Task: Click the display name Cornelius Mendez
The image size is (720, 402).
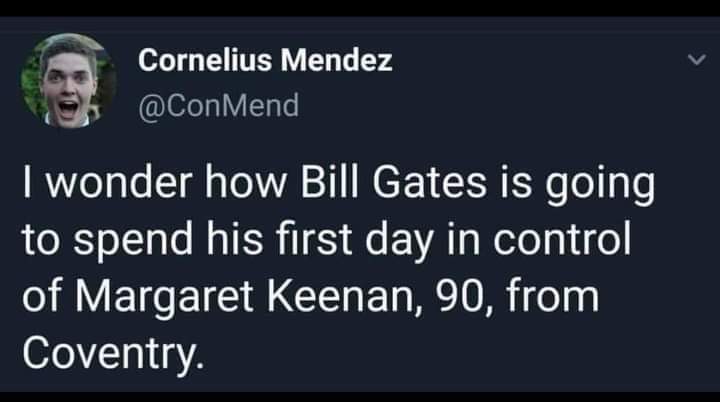Action: point(265,60)
